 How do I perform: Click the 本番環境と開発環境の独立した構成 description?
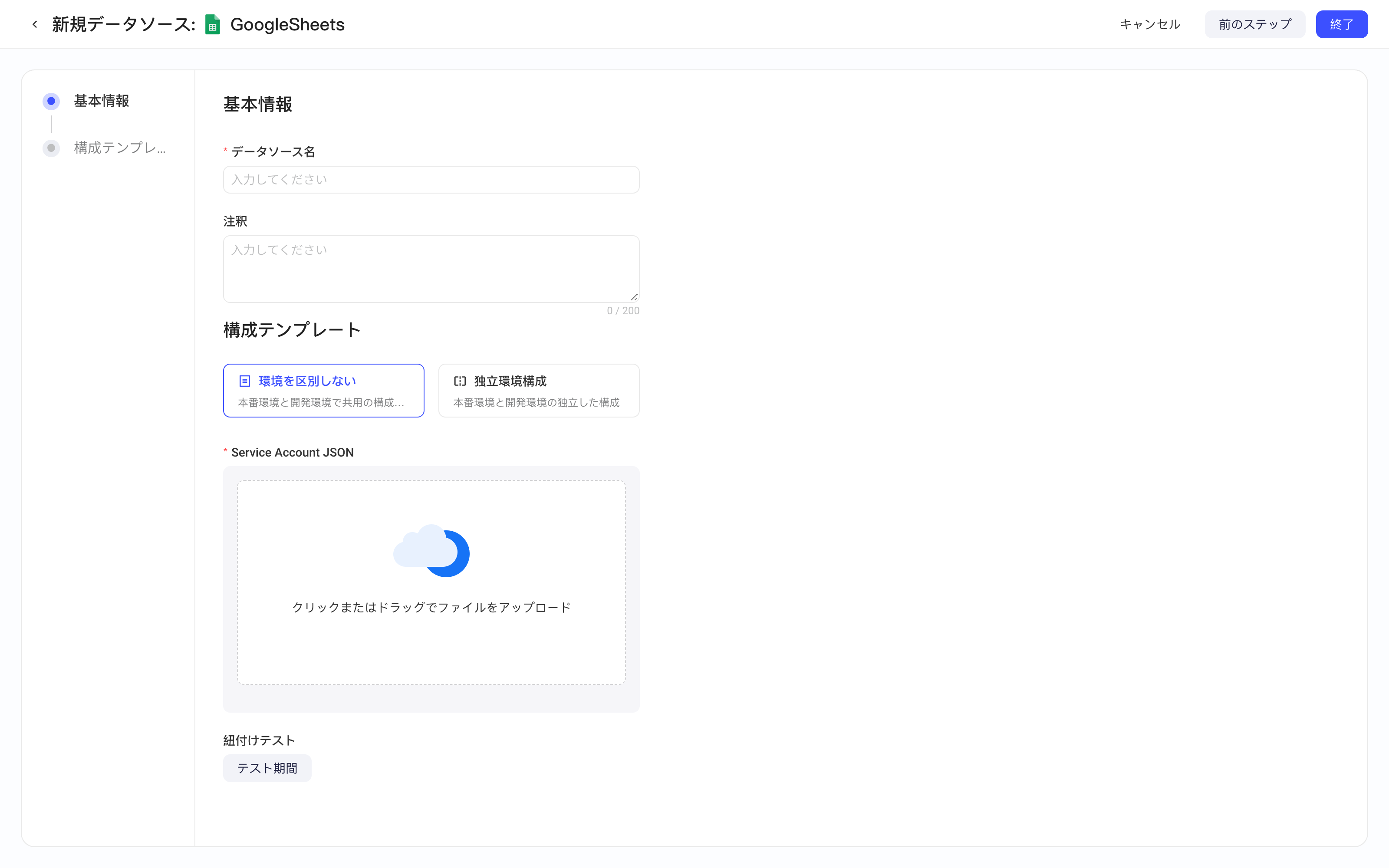pyautogui.click(x=536, y=402)
